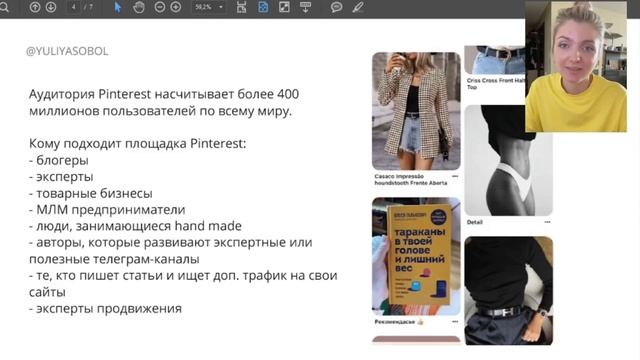Click the houndstooth blazer pin image
The image size is (640, 360).
click(x=416, y=111)
